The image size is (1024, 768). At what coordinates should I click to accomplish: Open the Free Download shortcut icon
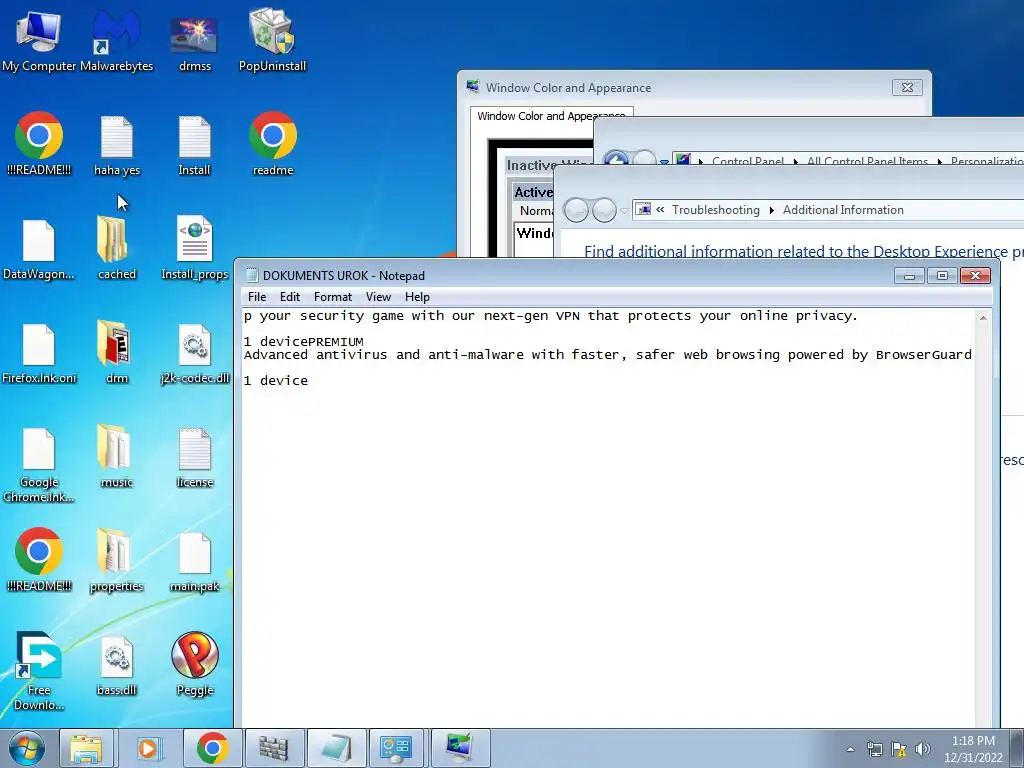(x=39, y=671)
